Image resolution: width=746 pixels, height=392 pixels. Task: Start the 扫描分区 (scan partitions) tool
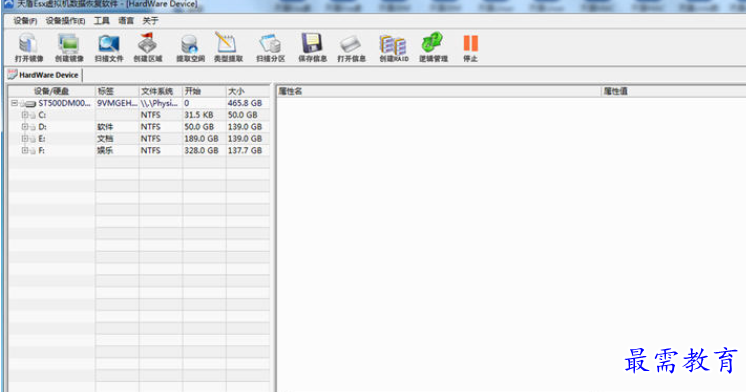click(270, 48)
